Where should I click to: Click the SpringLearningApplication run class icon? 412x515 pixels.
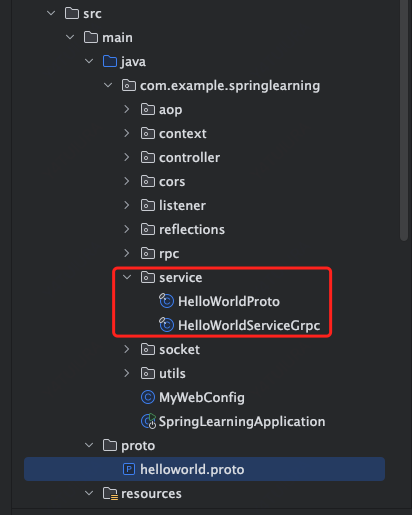(148, 421)
